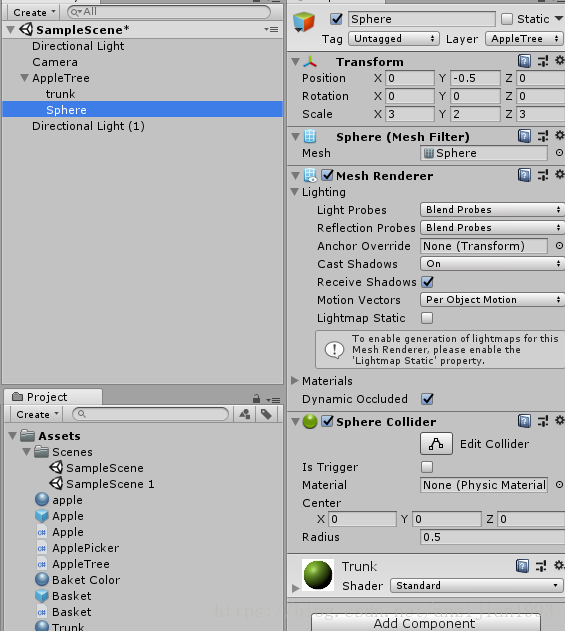Click the GameObject cube icon in Inspector
Image resolution: width=565 pixels, height=631 pixels.
coord(304,22)
